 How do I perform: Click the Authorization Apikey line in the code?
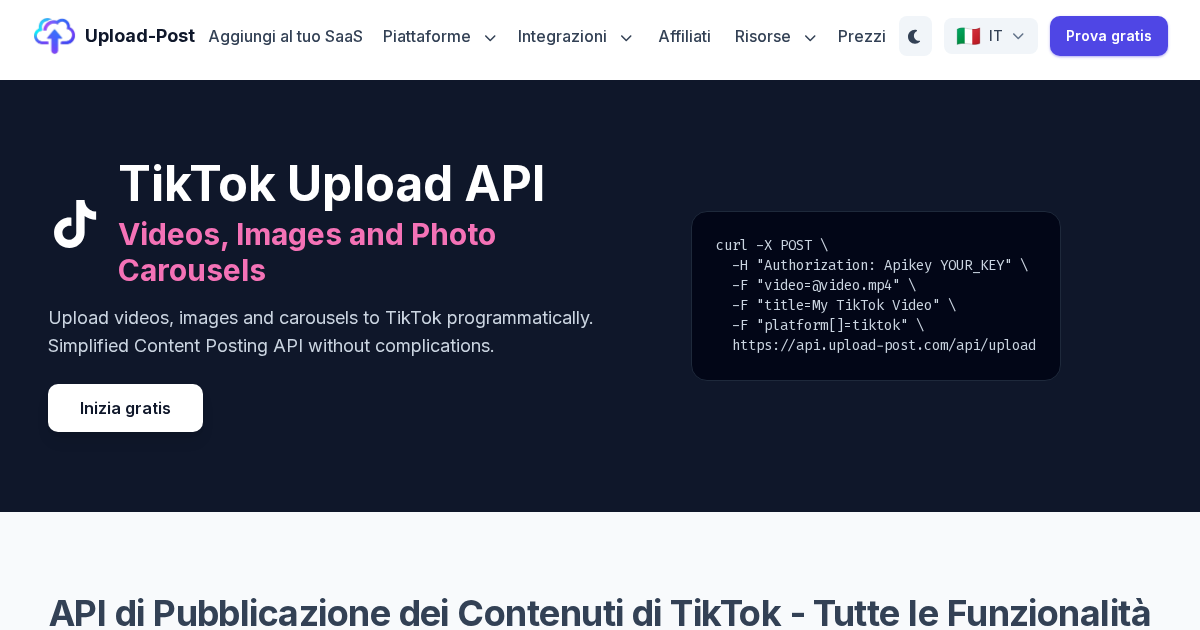point(880,265)
